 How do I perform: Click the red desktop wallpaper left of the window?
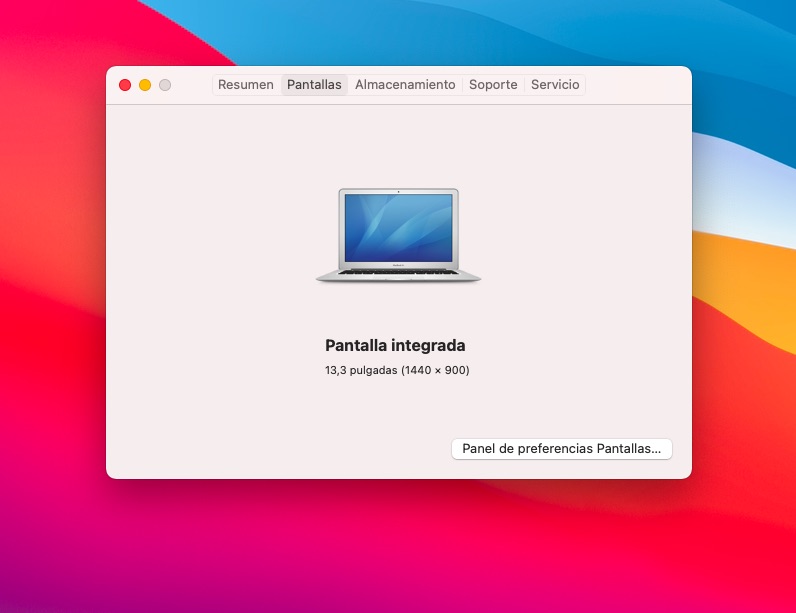(50, 300)
